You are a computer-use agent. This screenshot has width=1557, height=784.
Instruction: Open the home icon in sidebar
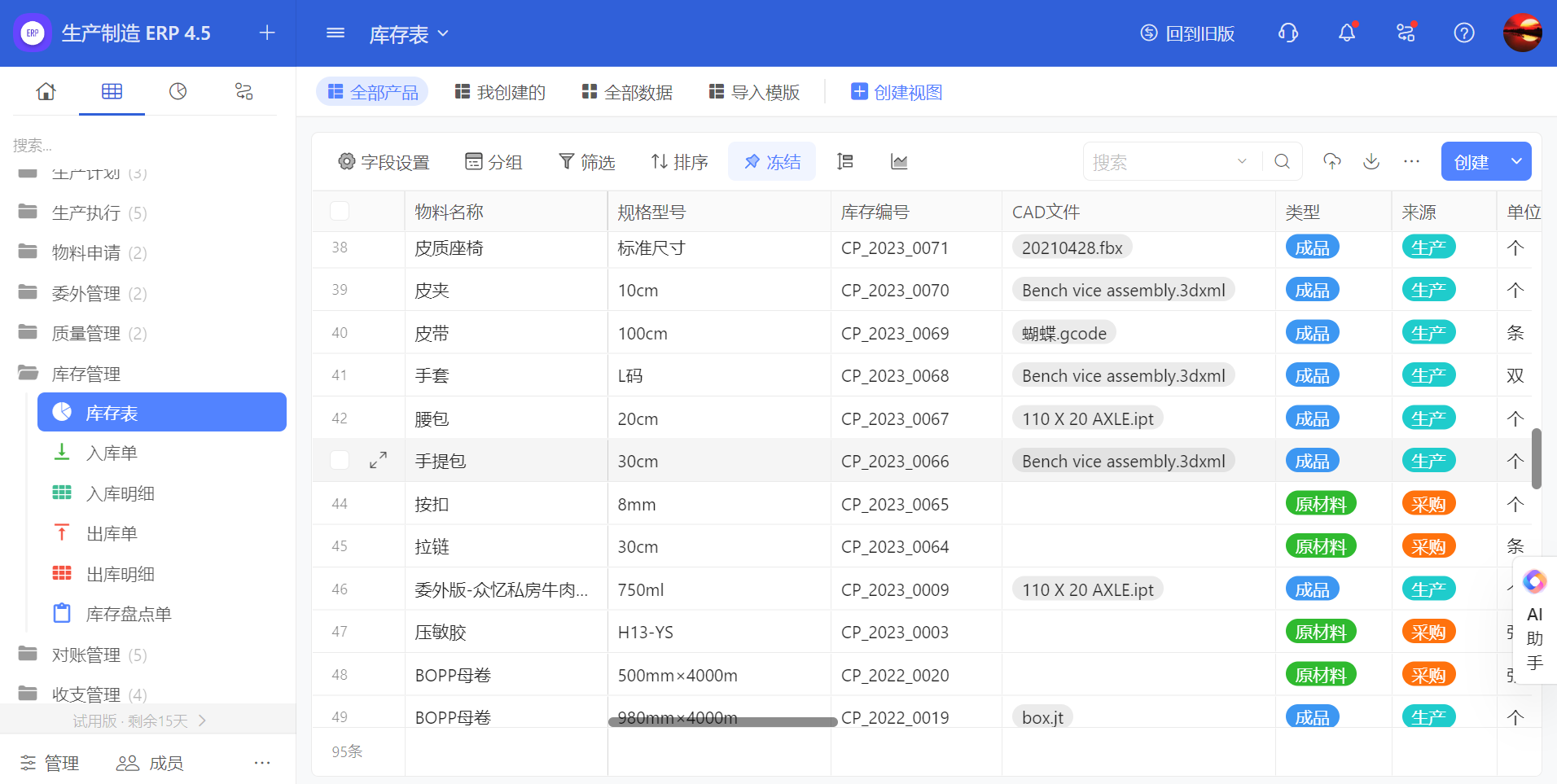click(46, 91)
